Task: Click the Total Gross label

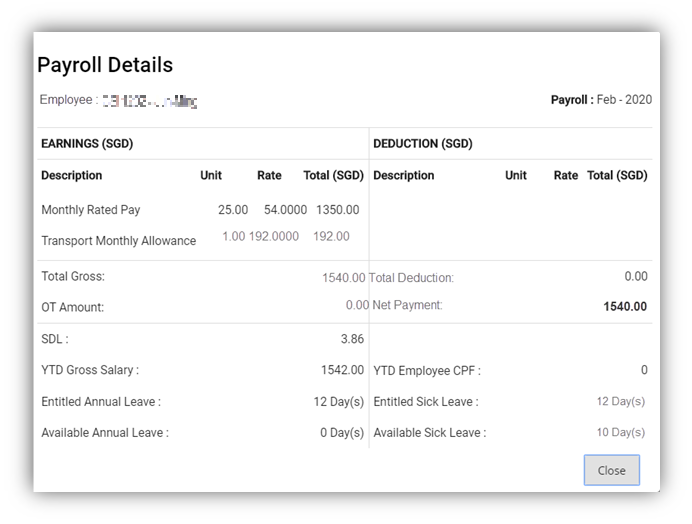Action: (73, 276)
